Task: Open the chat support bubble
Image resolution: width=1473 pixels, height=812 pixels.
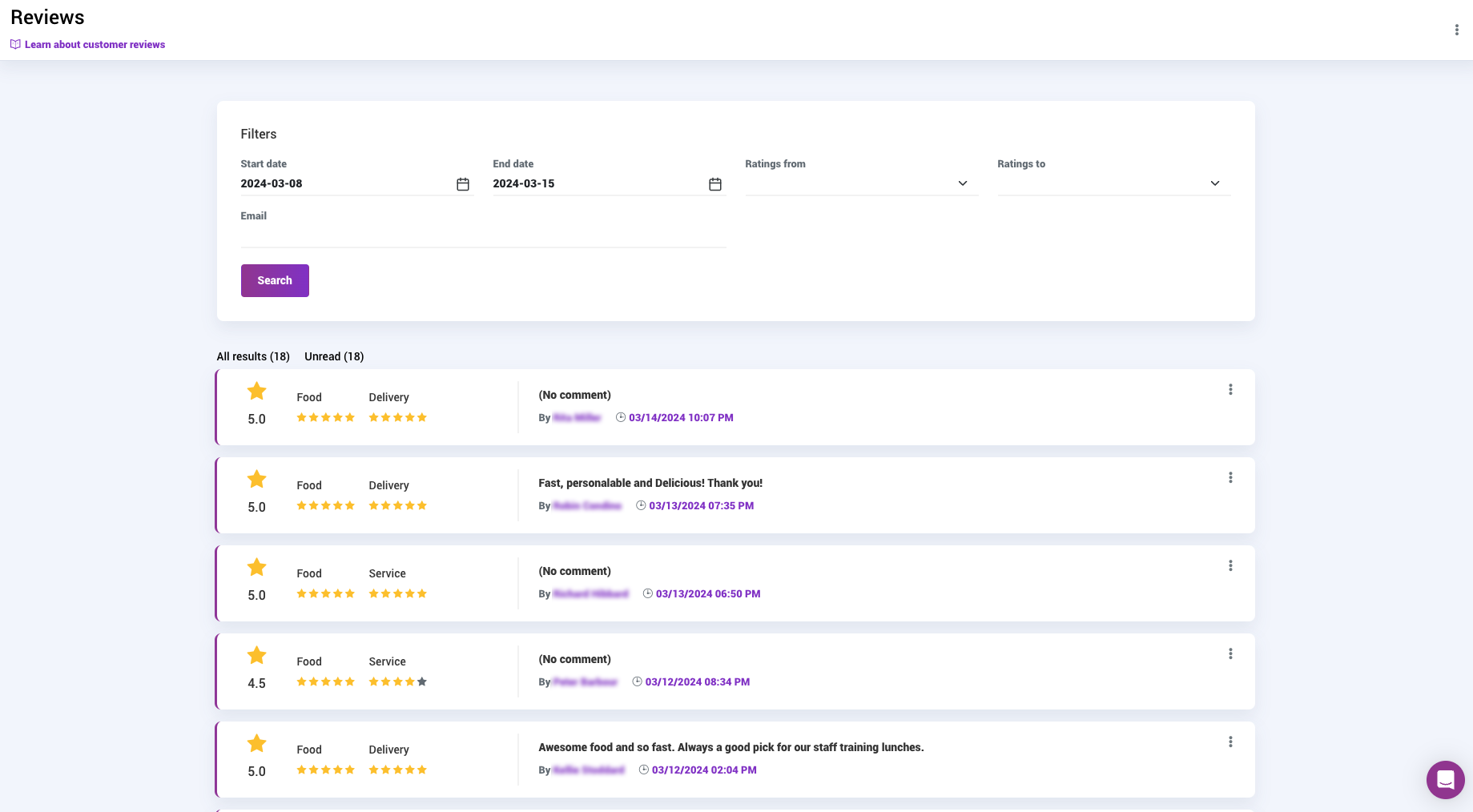Action: click(1445, 779)
